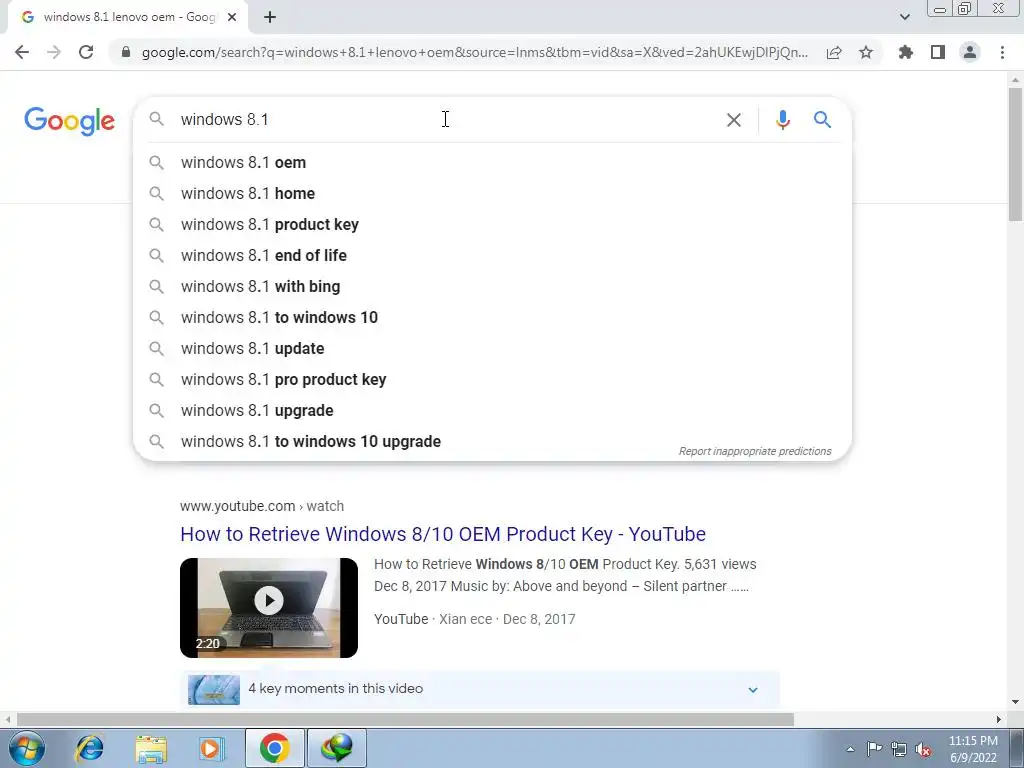The image size is (1024, 768).
Task: Click the vertical scrollbar thumb
Action: tap(1015, 155)
